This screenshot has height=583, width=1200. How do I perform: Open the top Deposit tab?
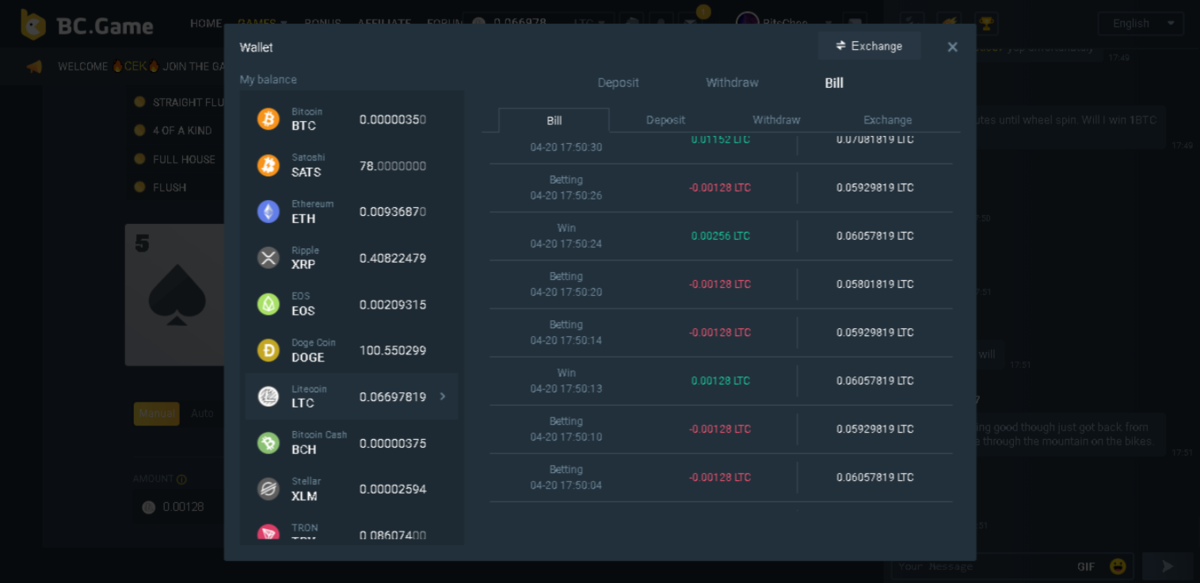(x=618, y=83)
